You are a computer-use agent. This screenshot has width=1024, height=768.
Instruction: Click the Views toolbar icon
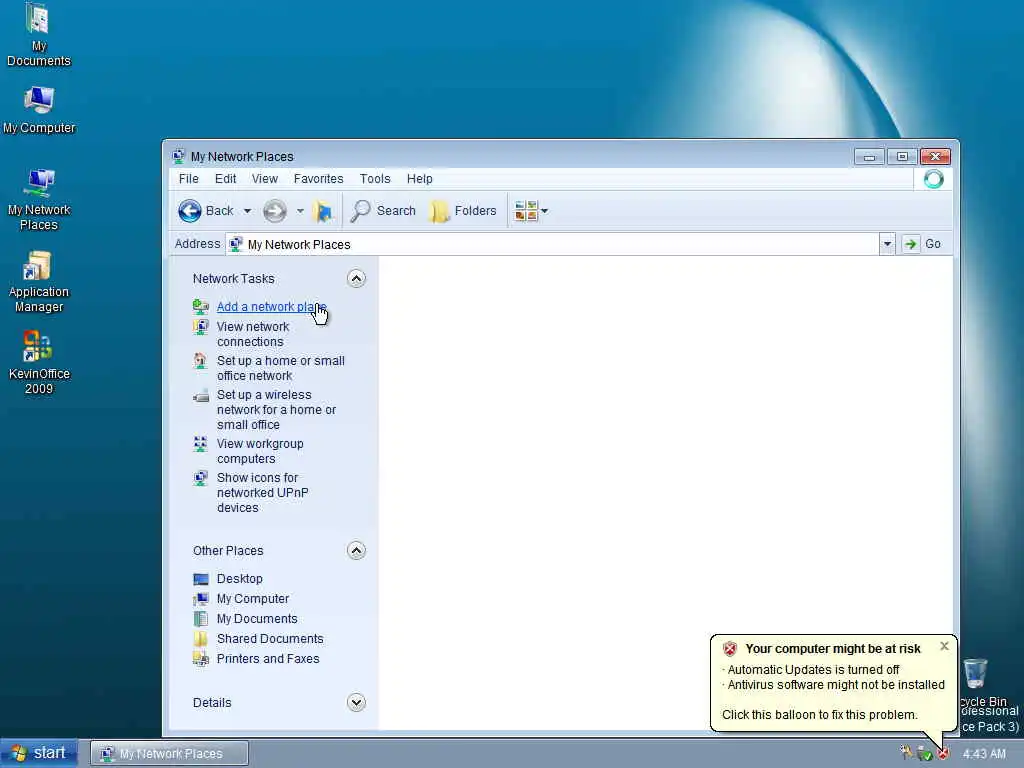pyautogui.click(x=526, y=211)
